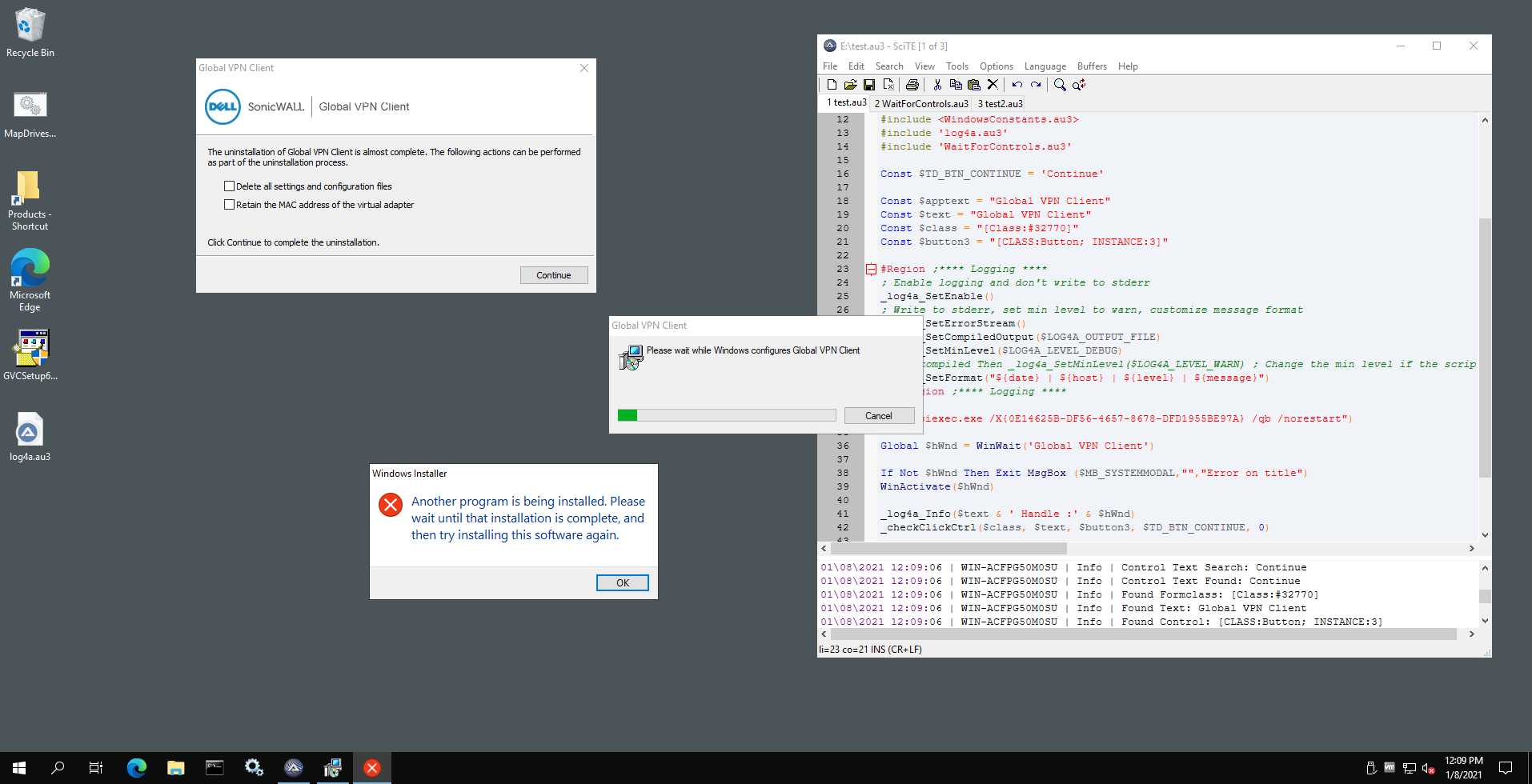The image size is (1532, 784).
Task: Open the taskbar clock showing 12:09 PM
Action: pos(1464,768)
